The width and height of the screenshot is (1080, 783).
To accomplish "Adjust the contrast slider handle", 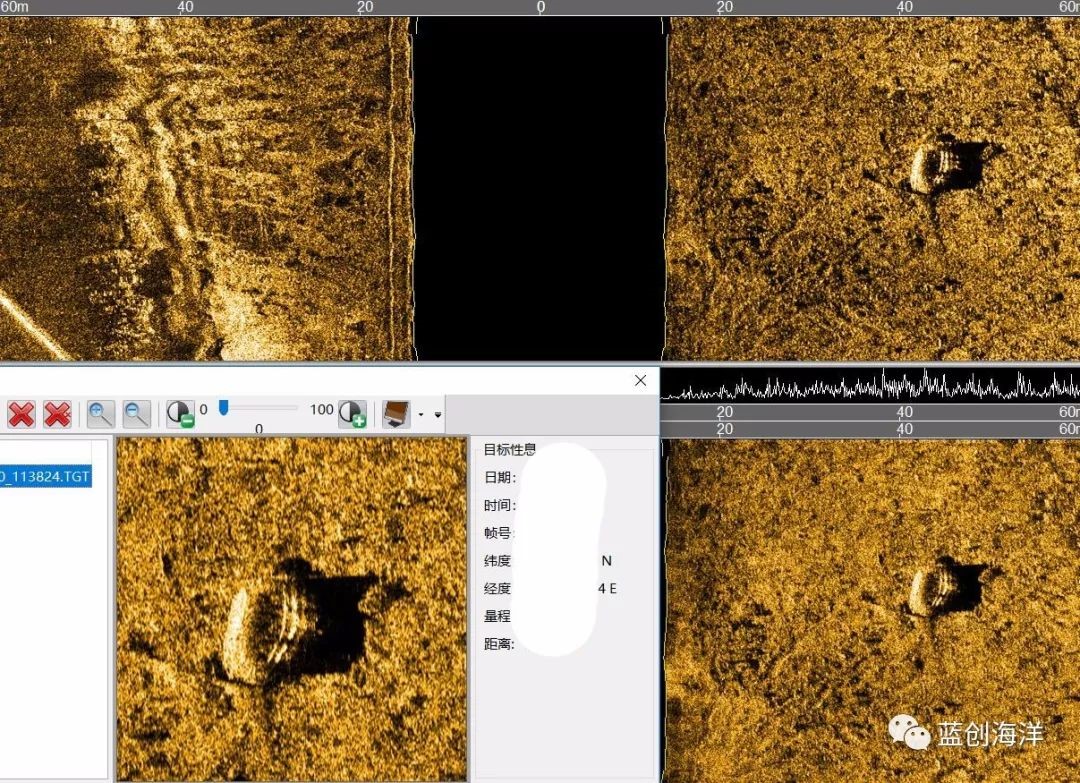I will [x=224, y=407].
